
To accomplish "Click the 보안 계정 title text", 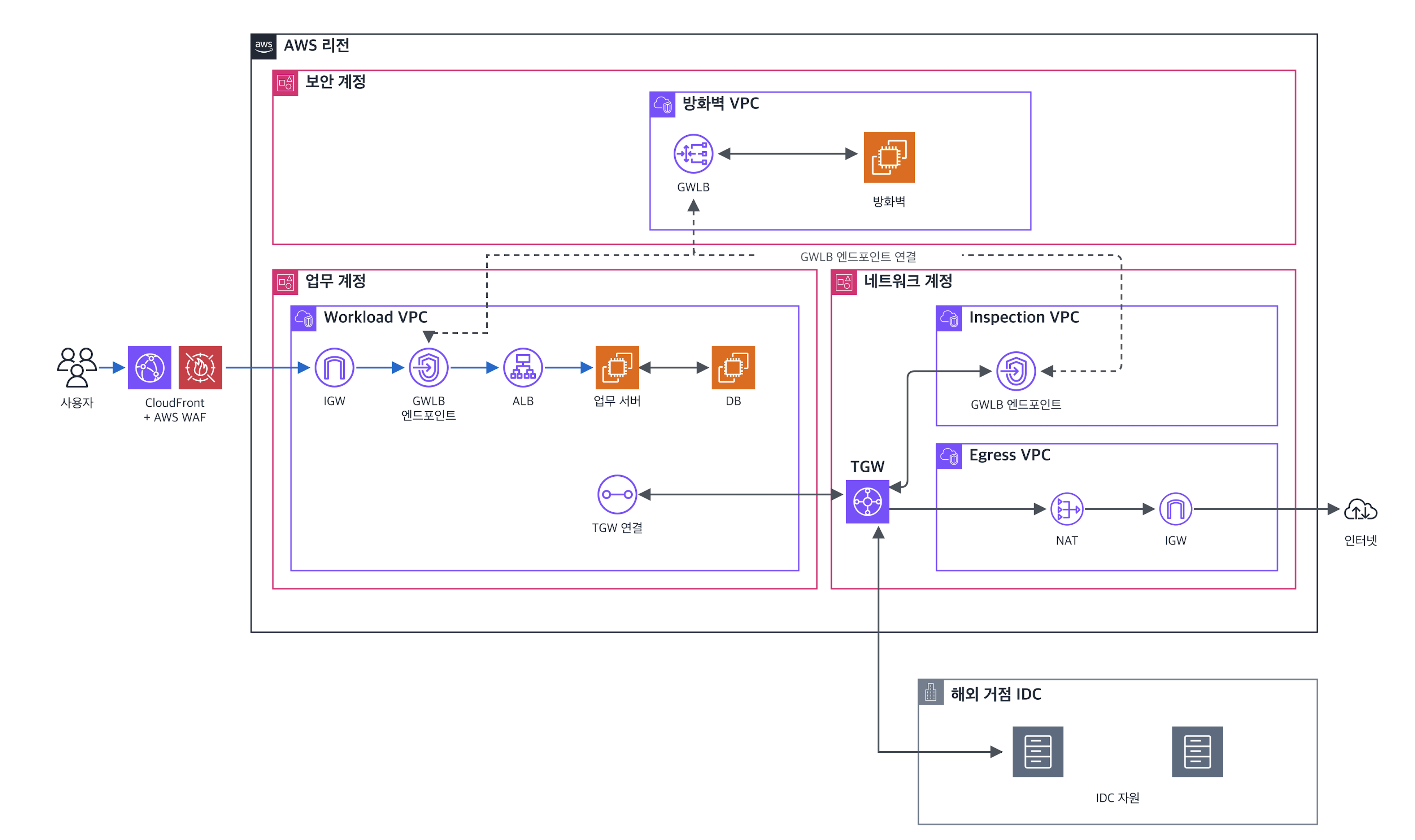I will coord(335,82).
